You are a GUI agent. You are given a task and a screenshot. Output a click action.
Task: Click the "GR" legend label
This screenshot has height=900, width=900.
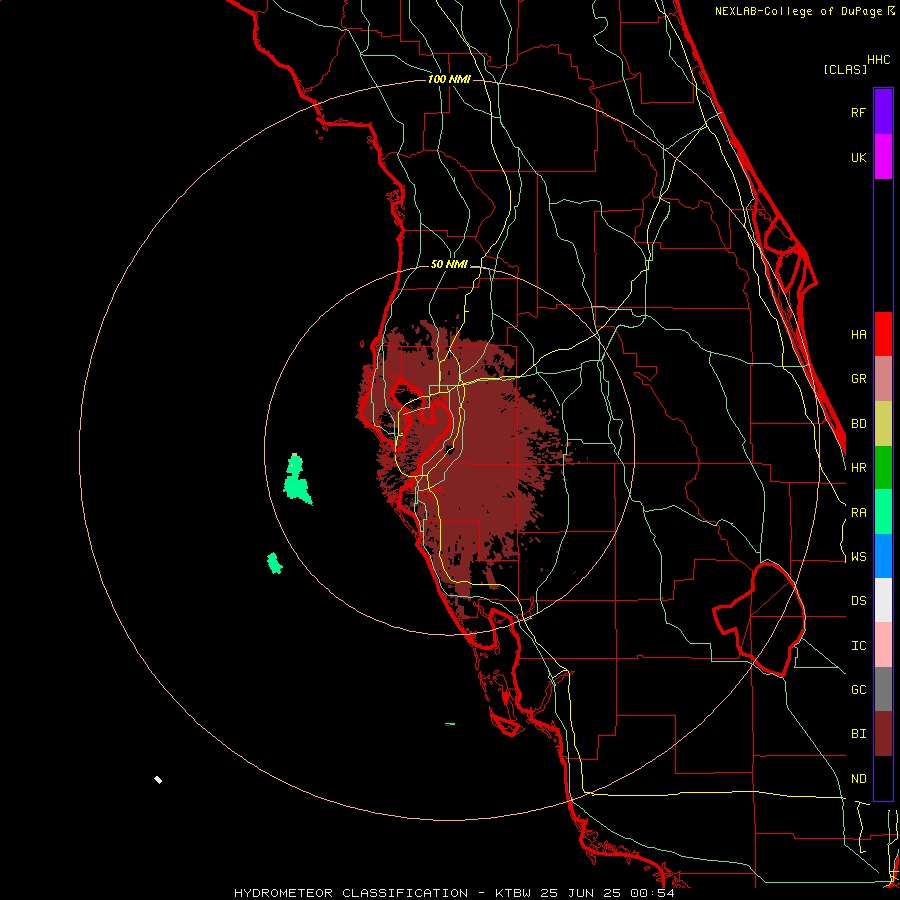point(858,379)
